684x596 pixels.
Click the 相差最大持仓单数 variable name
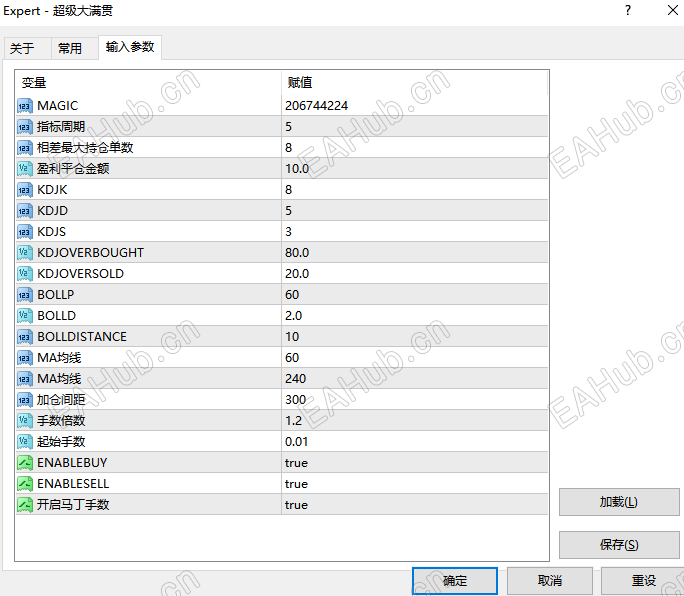pyautogui.click(x=85, y=148)
